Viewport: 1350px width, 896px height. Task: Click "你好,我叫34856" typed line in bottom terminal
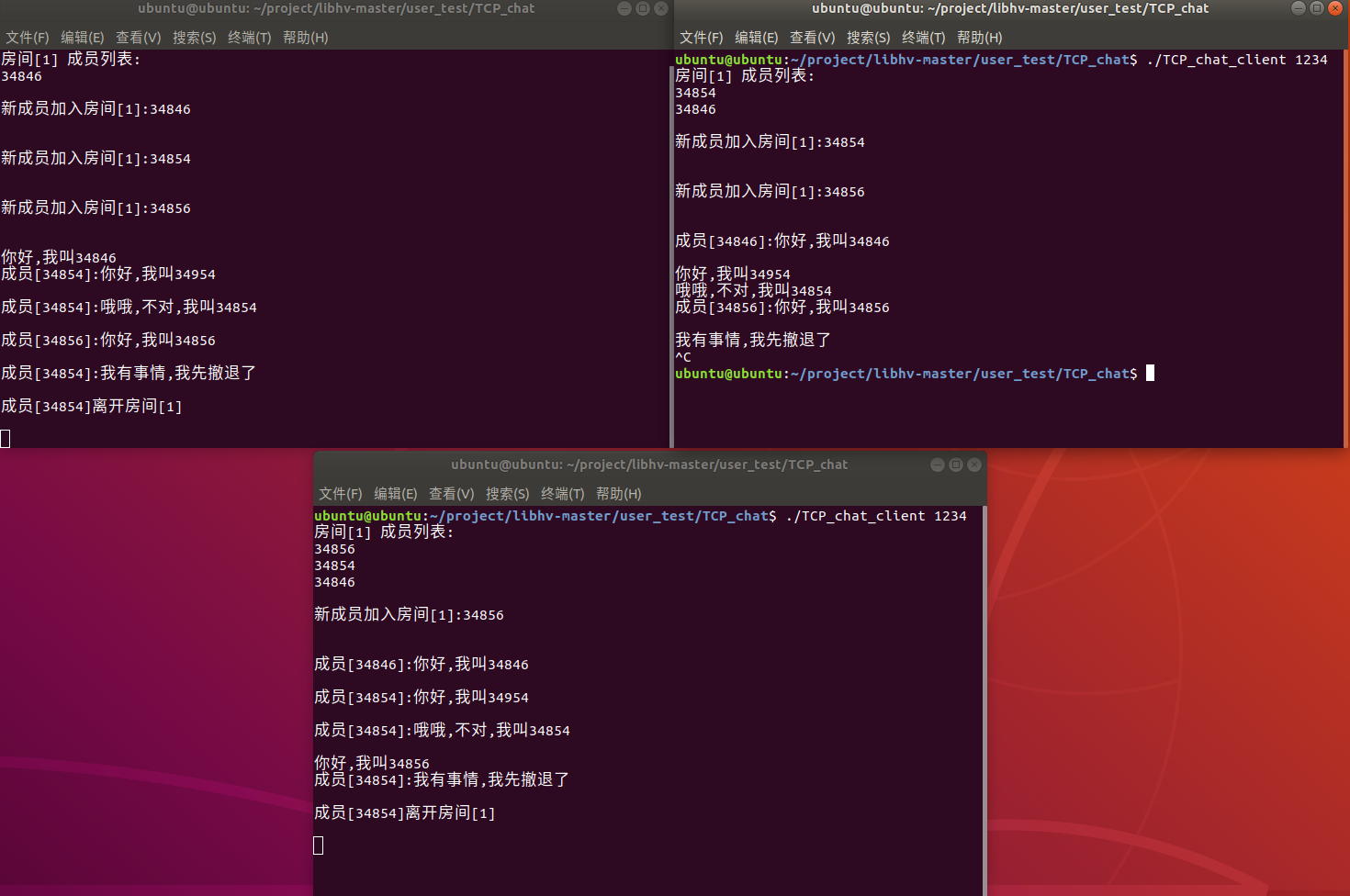point(372,763)
